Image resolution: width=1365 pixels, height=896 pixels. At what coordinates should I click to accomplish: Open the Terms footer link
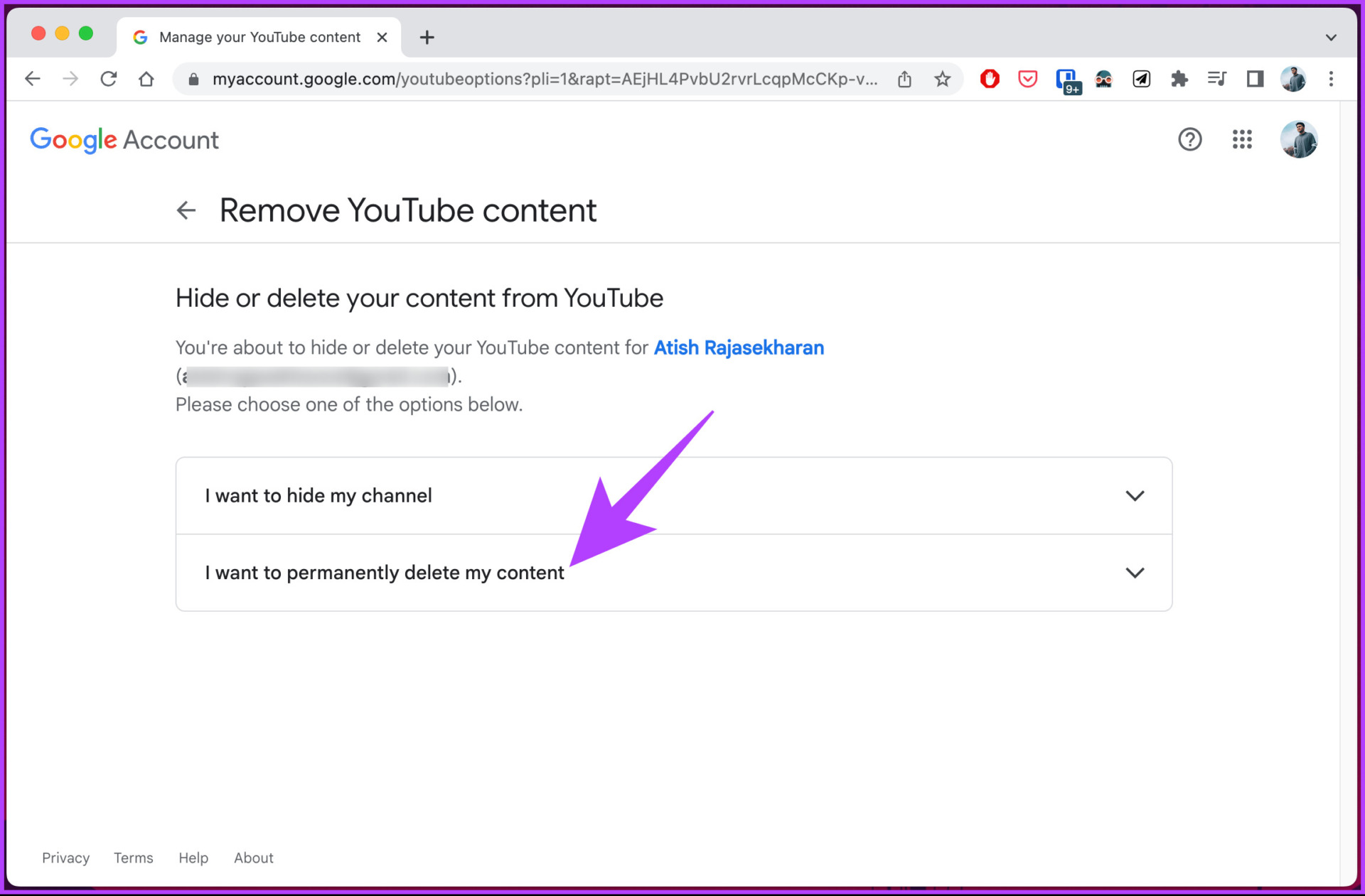click(x=134, y=858)
